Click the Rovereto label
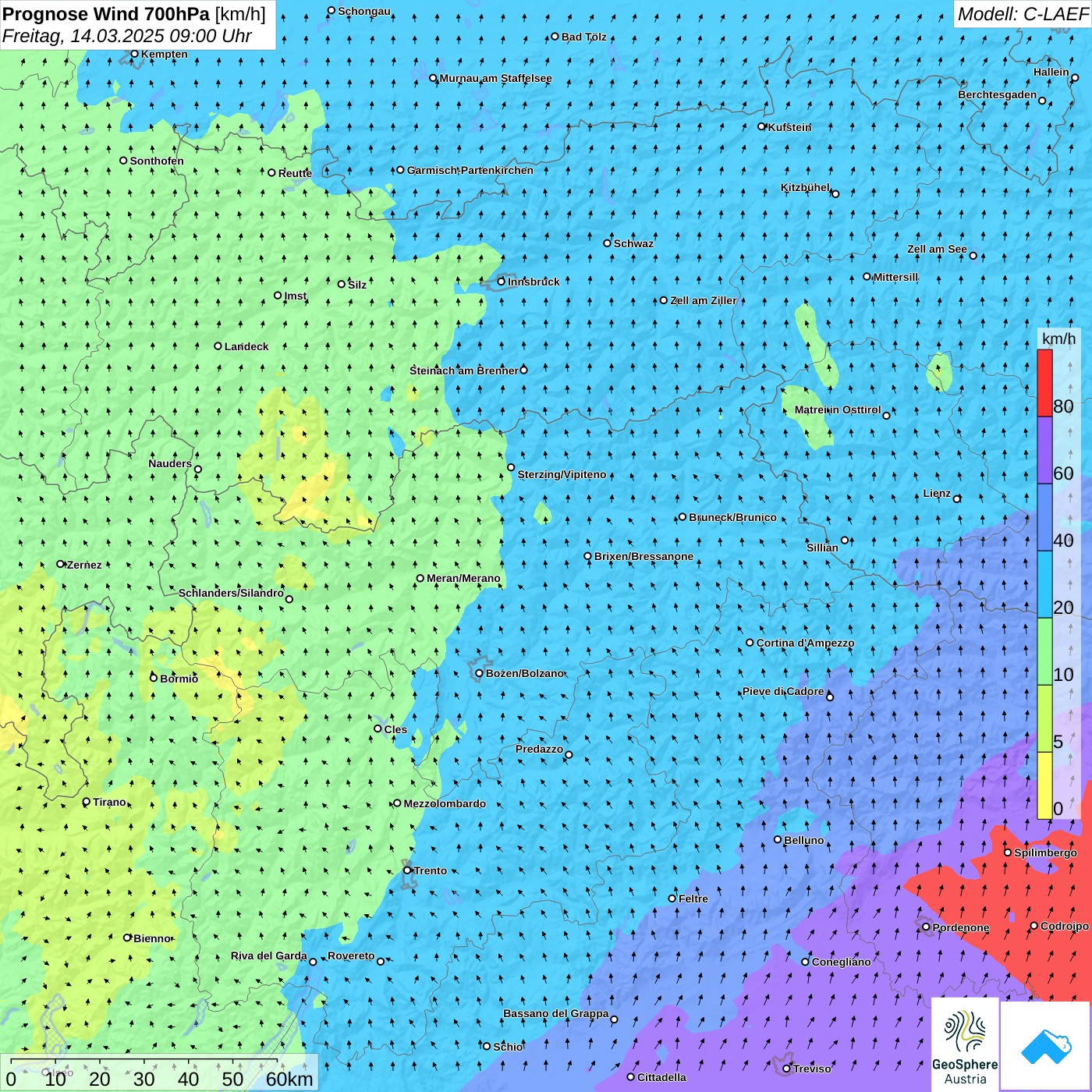This screenshot has width=1092, height=1092. tap(351, 955)
